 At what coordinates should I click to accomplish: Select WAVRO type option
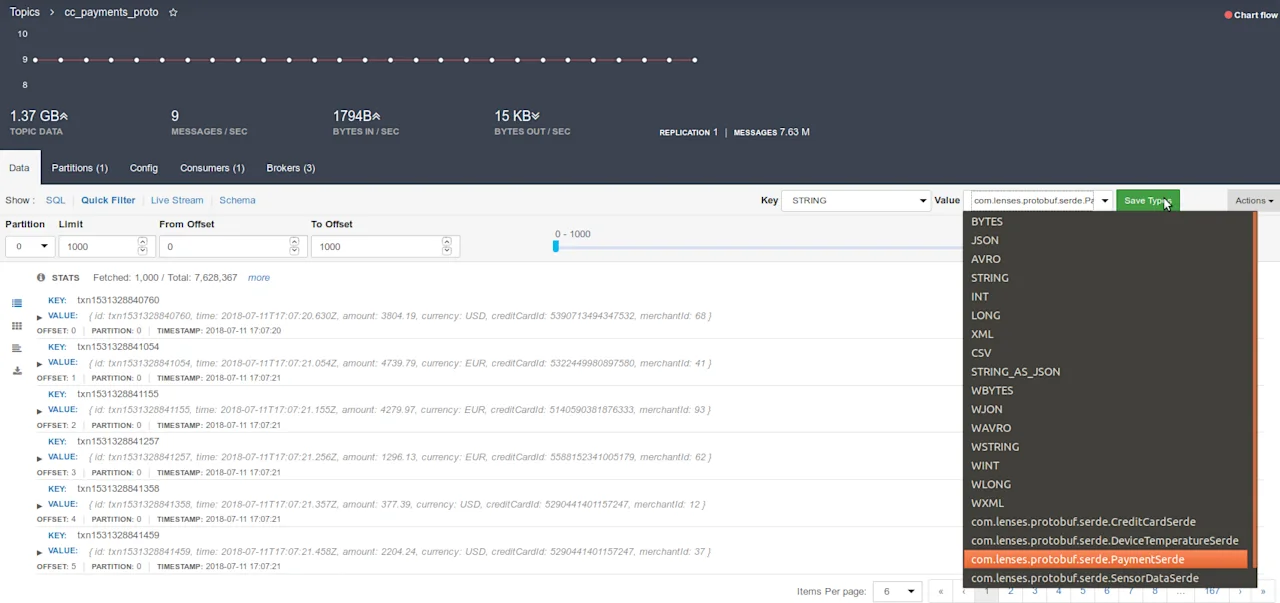click(x=1105, y=428)
